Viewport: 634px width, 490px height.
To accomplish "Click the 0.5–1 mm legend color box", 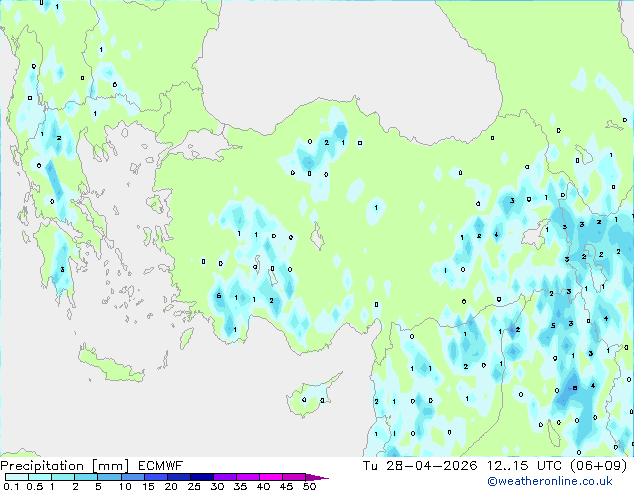I will pyautogui.click(x=40, y=477).
